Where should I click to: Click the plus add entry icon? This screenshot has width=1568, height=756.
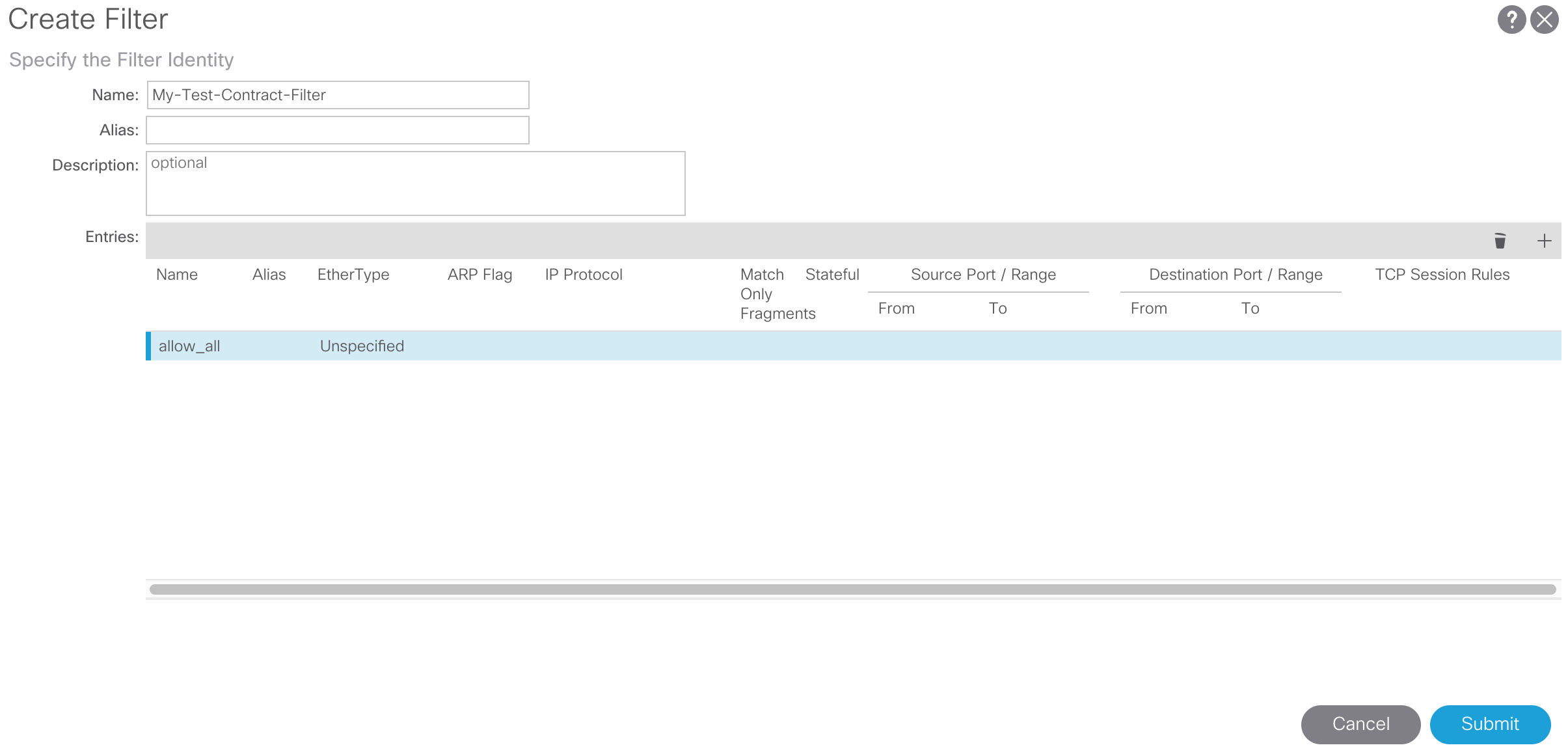tap(1544, 241)
